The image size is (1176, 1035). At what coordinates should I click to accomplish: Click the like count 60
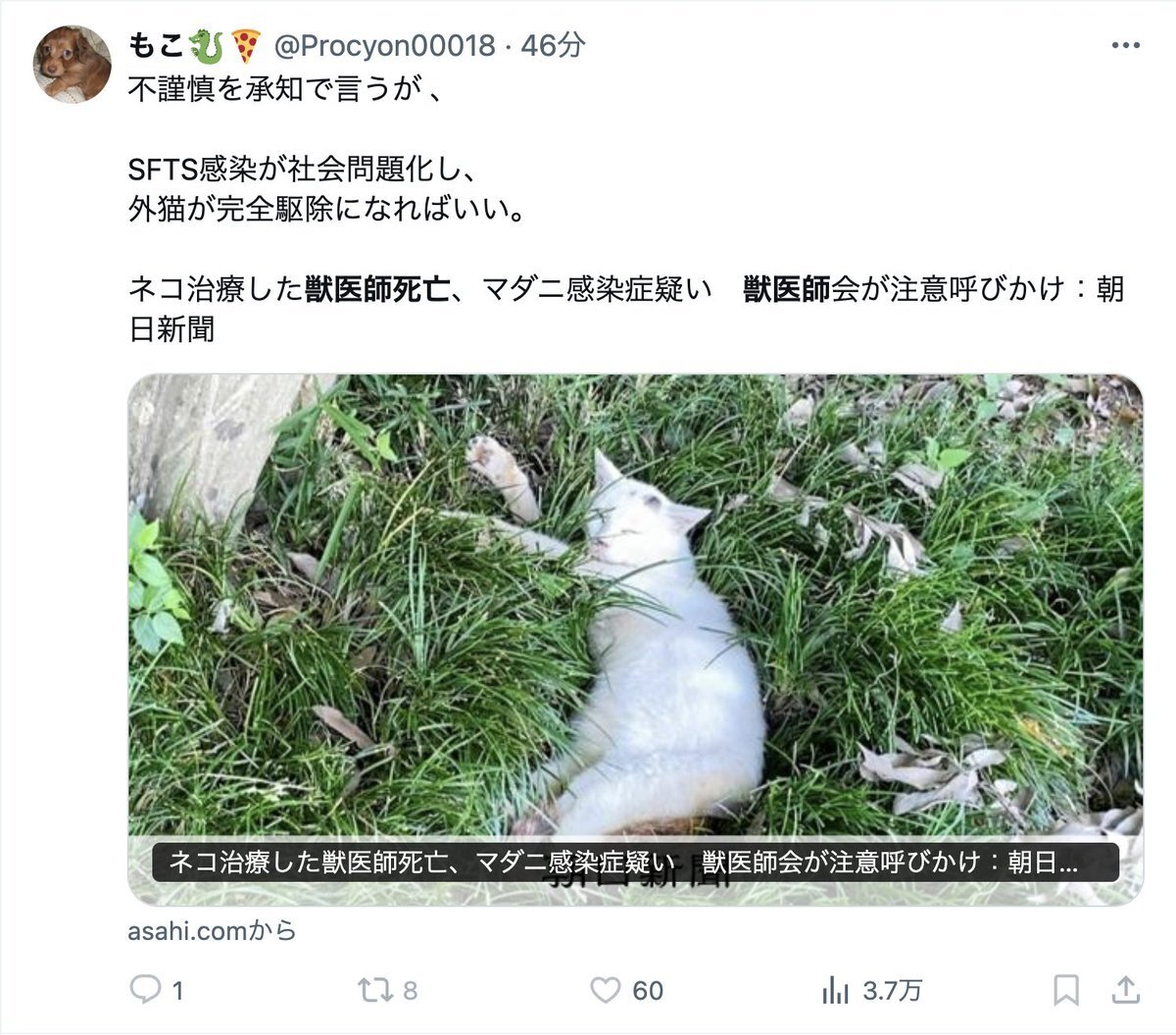point(648,991)
